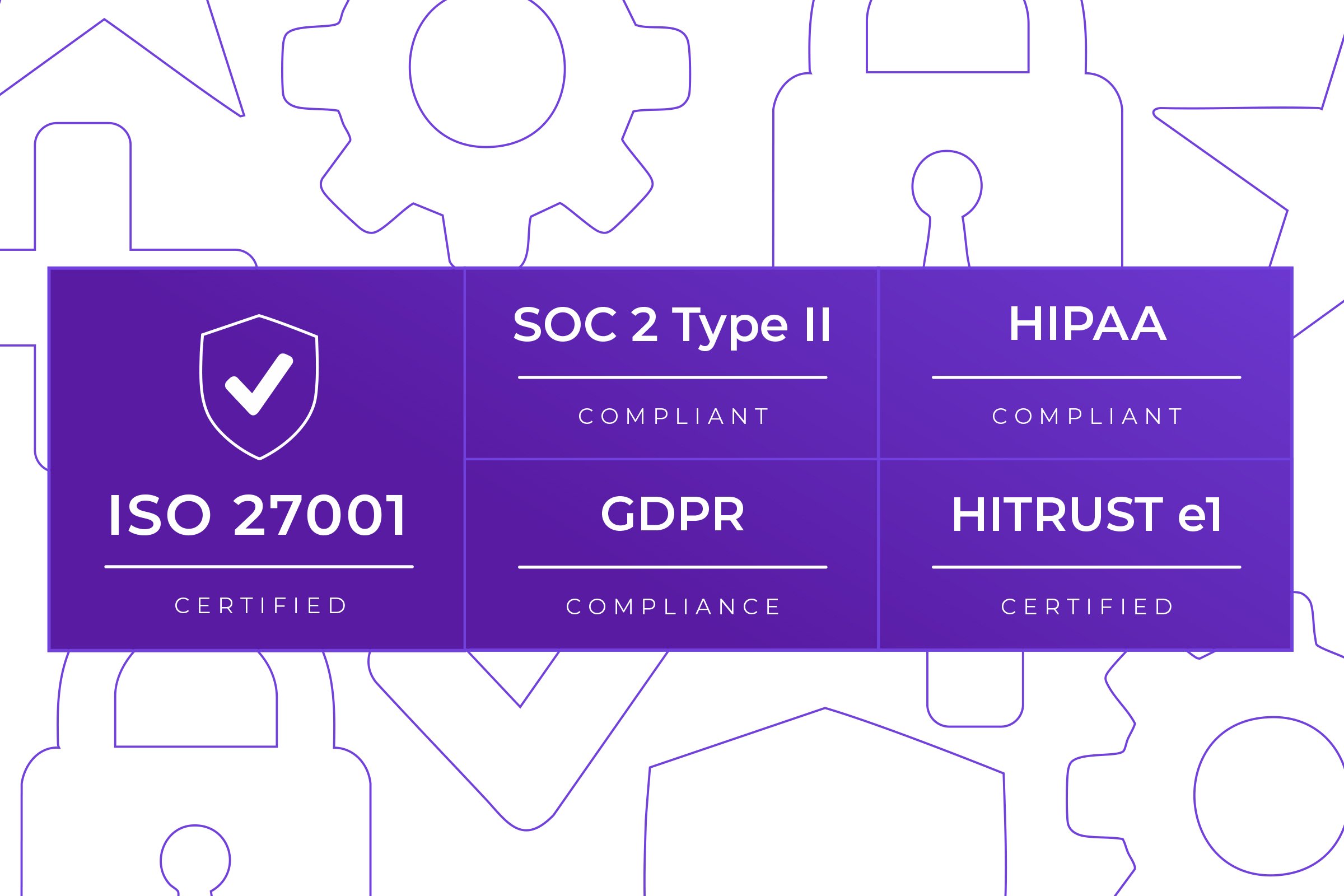1344x896 pixels.
Task: Click the divider line beneath ISO 27001
Action: pyautogui.click(x=259, y=567)
